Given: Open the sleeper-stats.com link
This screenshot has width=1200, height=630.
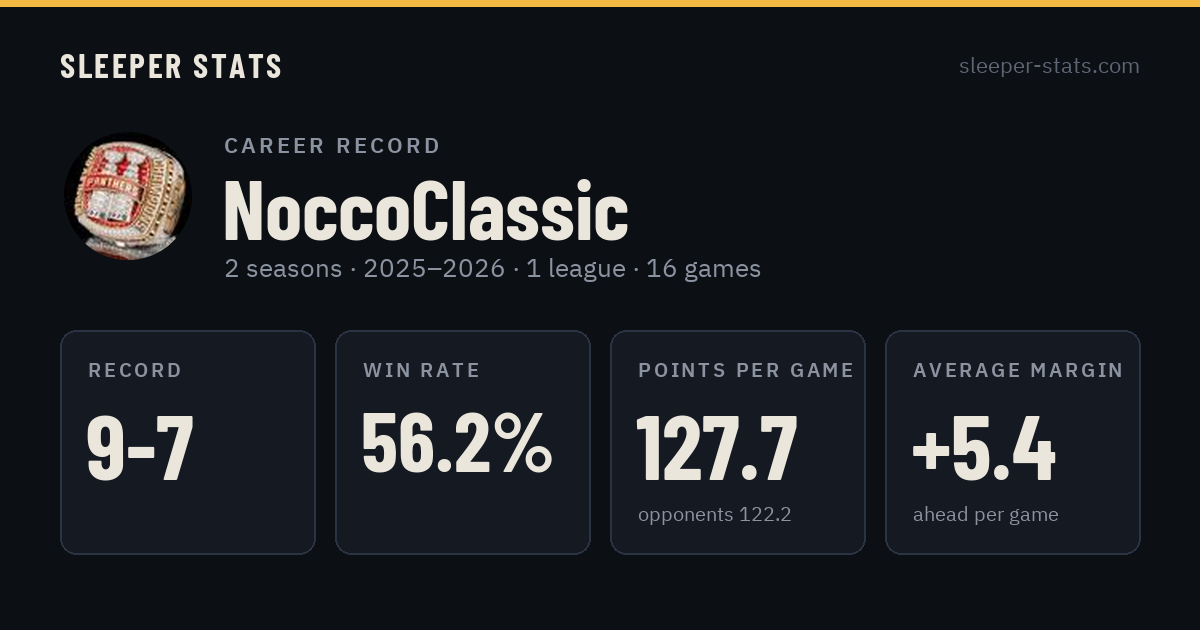Looking at the screenshot, I should (1049, 66).
